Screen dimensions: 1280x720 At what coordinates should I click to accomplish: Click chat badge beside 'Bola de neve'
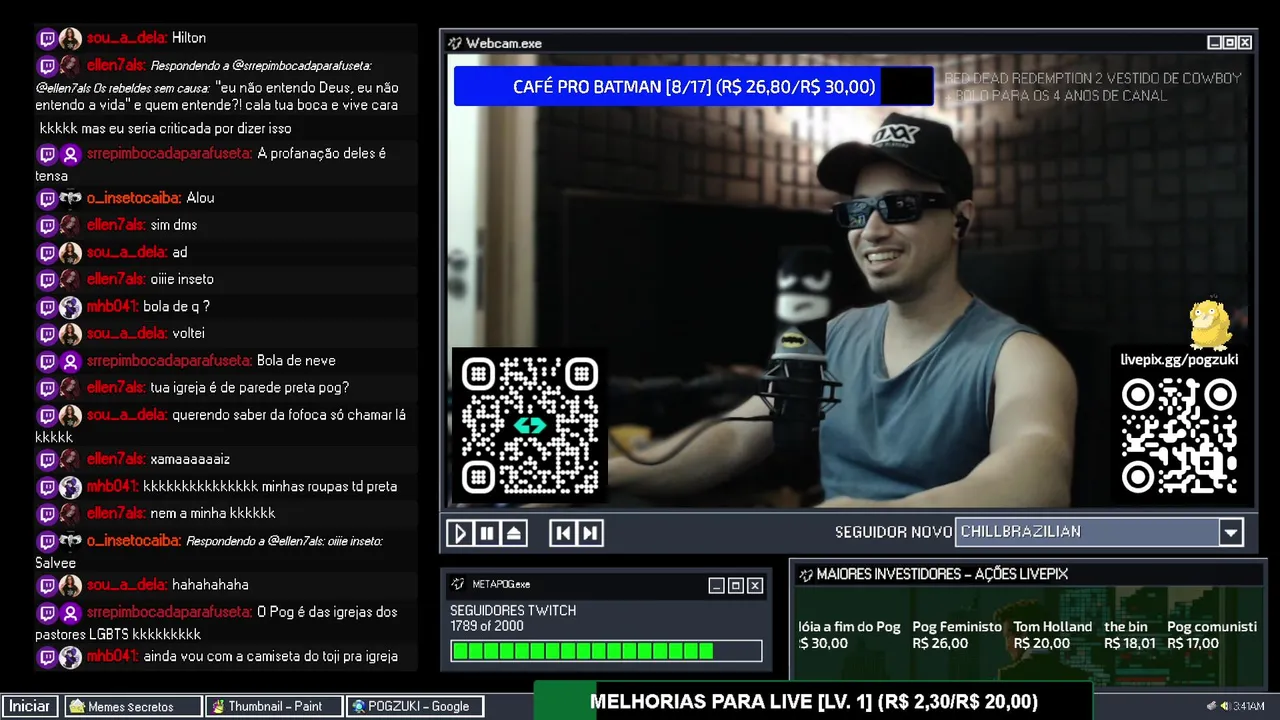pos(47,361)
